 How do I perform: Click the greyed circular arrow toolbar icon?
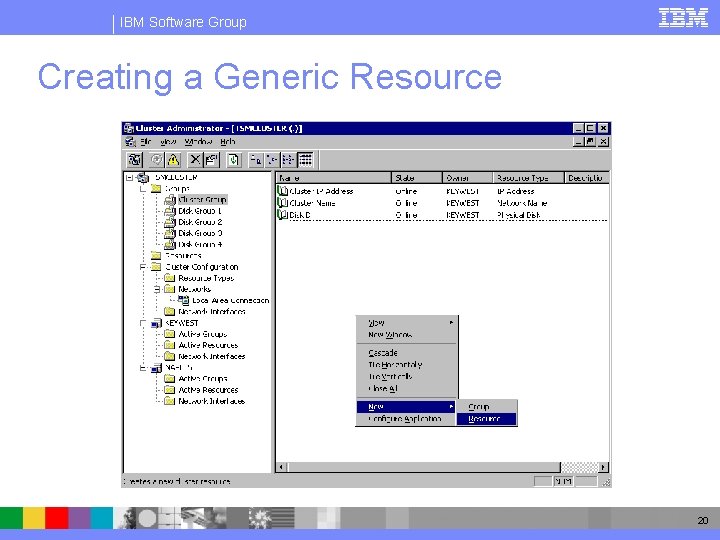point(157,160)
